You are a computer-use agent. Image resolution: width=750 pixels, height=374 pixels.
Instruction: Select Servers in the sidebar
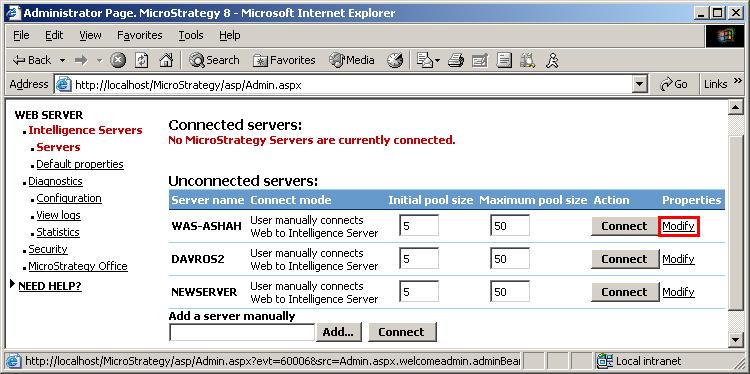(x=58, y=147)
